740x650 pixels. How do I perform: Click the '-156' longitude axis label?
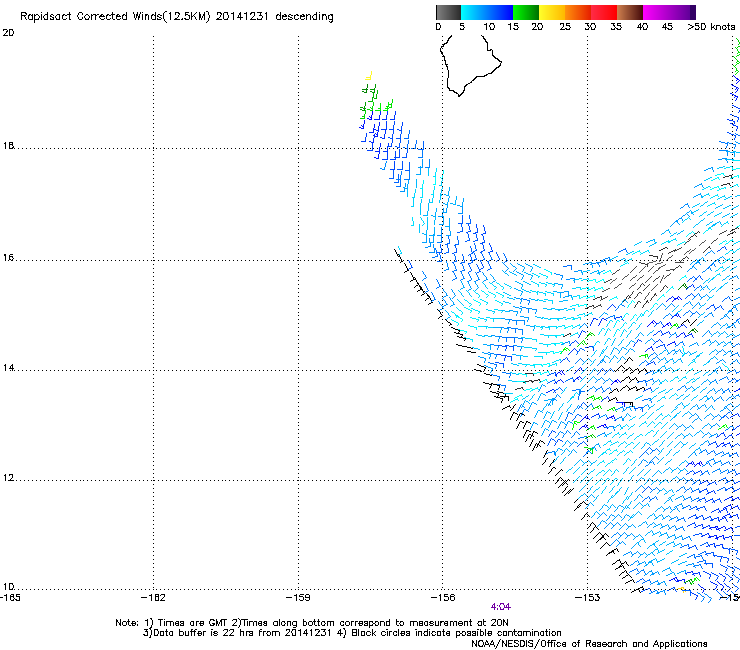(x=443, y=598)
